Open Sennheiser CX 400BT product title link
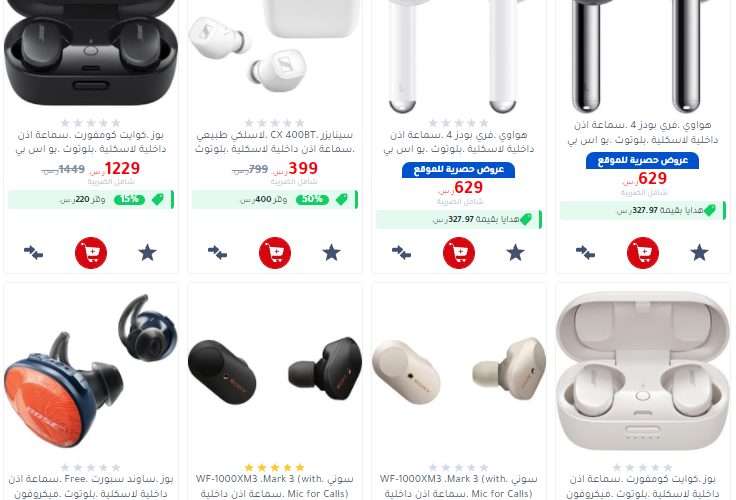This screenshot has width=736, height=500. [x=275, y=142]
